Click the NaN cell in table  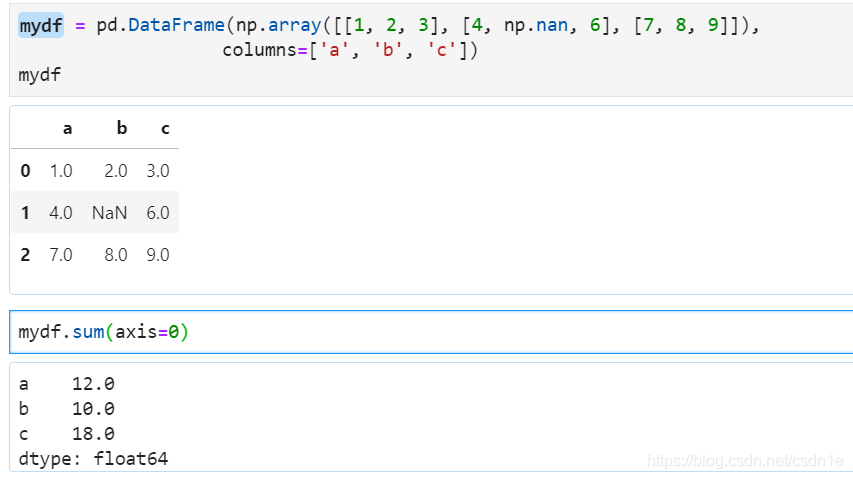tap(109, 213)
